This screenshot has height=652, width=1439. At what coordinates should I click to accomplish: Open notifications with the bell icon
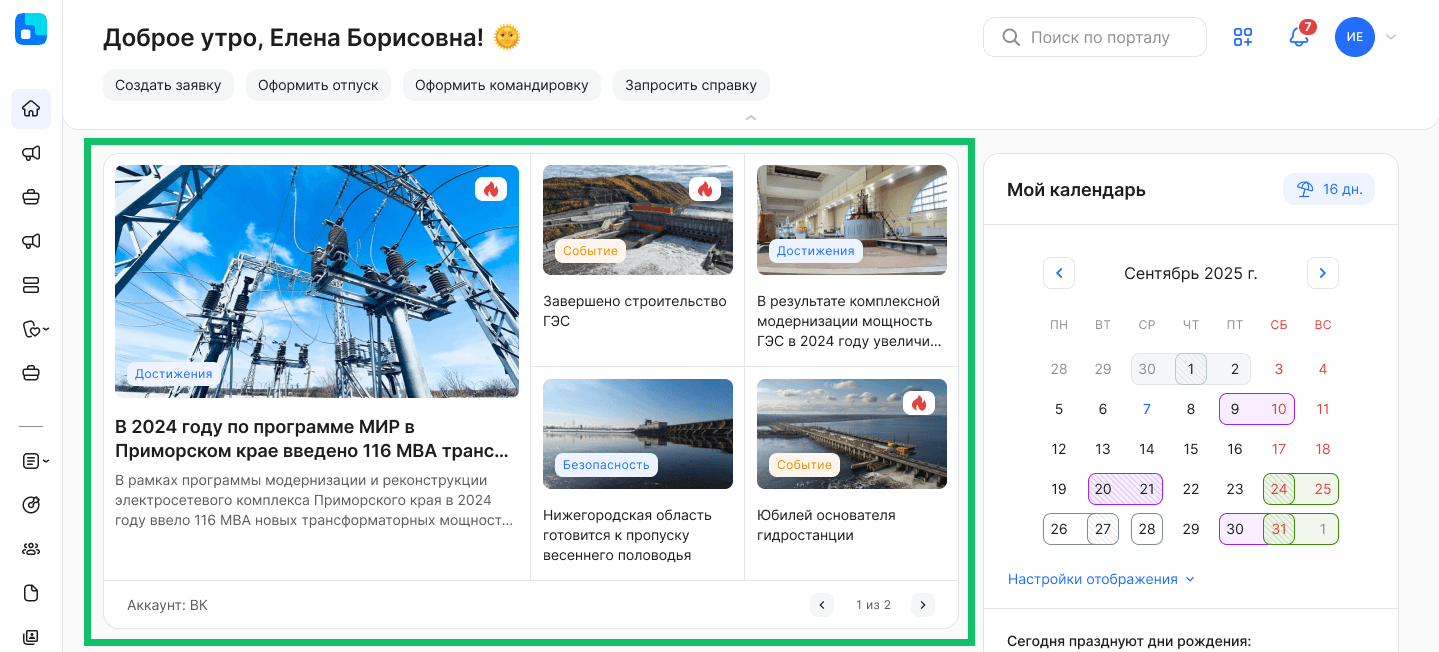pos(1299,37)
